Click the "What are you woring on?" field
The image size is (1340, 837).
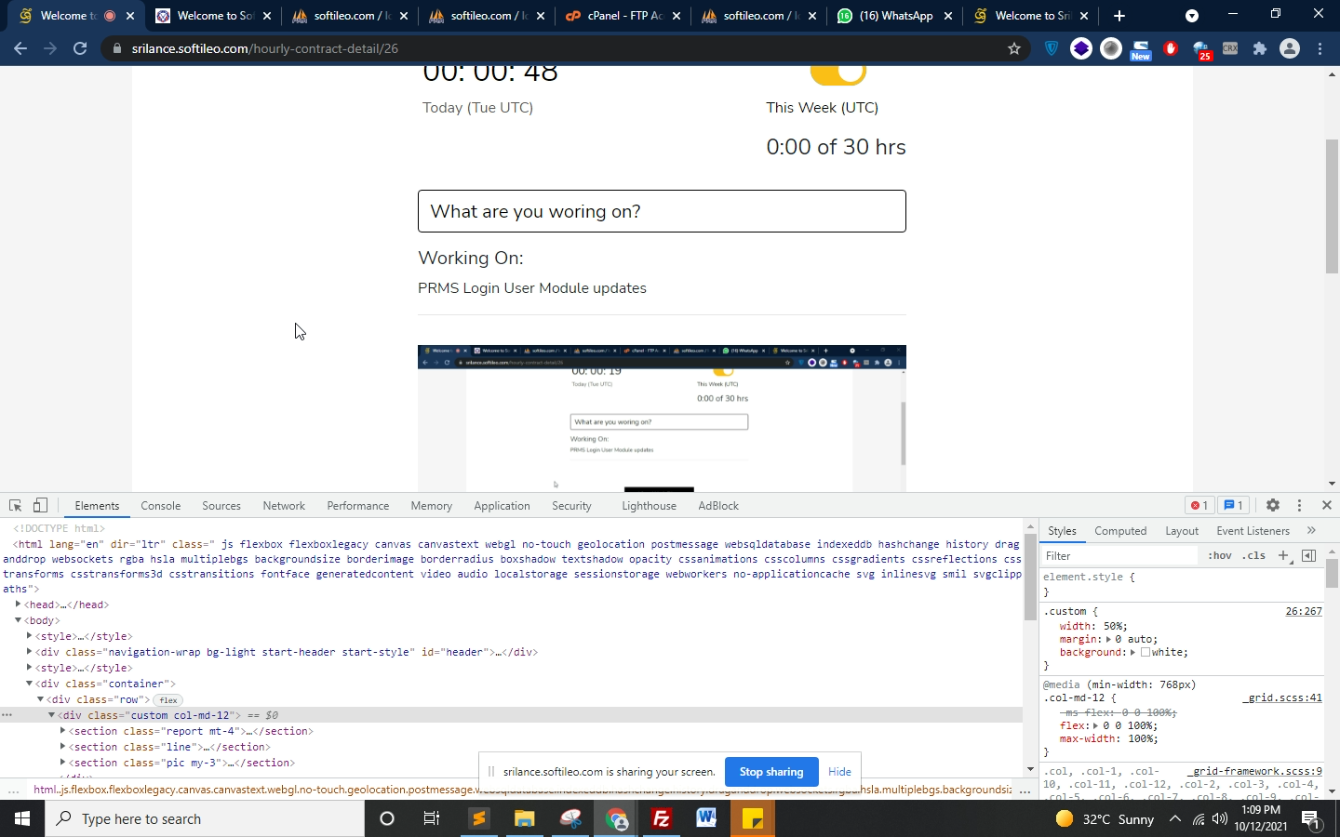tap(662, 211)
